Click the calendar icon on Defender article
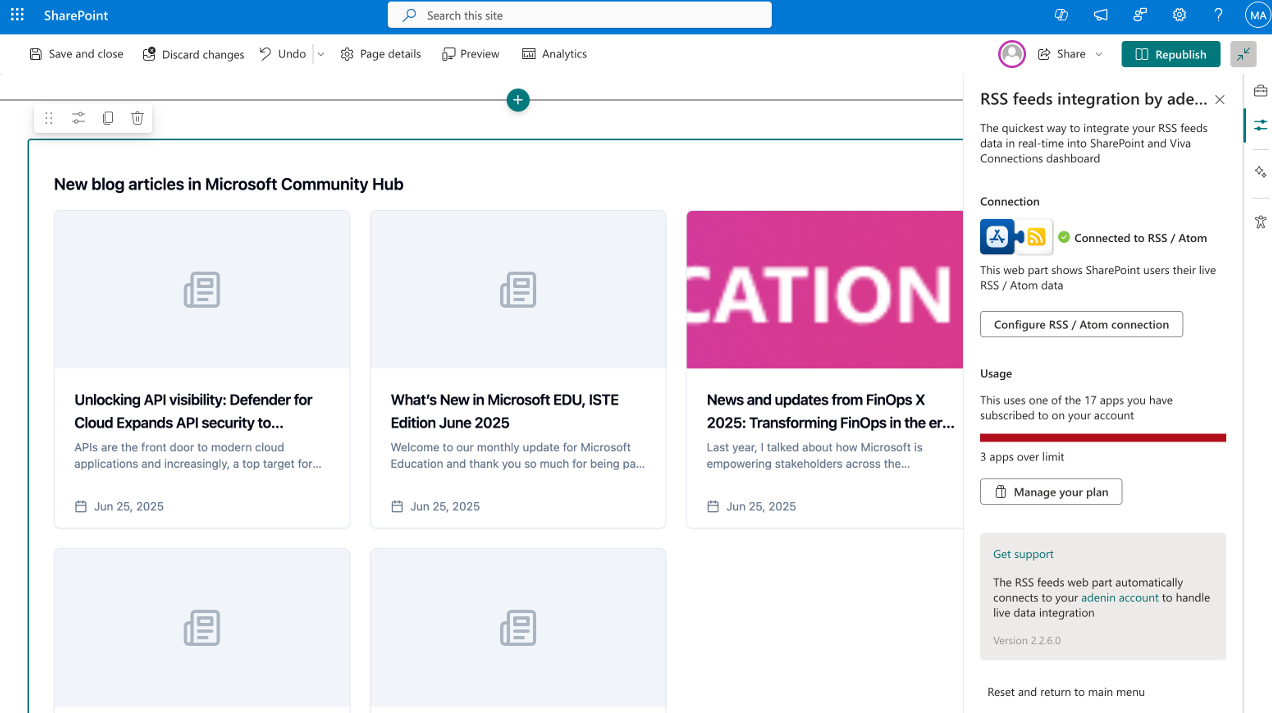1272x713 pixels. [81, 507]
